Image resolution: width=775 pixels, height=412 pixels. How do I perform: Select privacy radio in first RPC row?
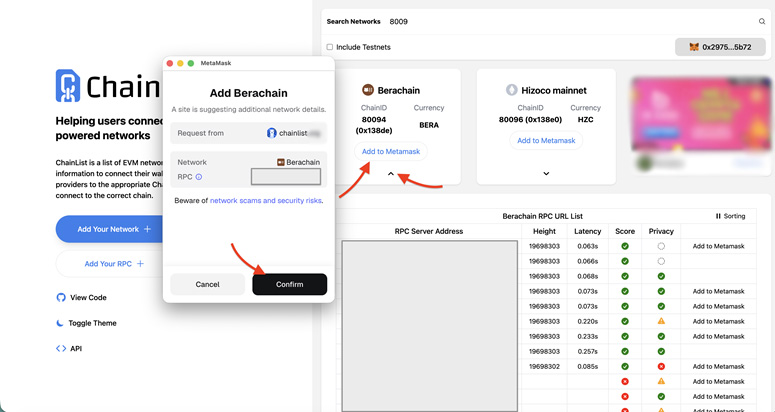tap(661, 246)
